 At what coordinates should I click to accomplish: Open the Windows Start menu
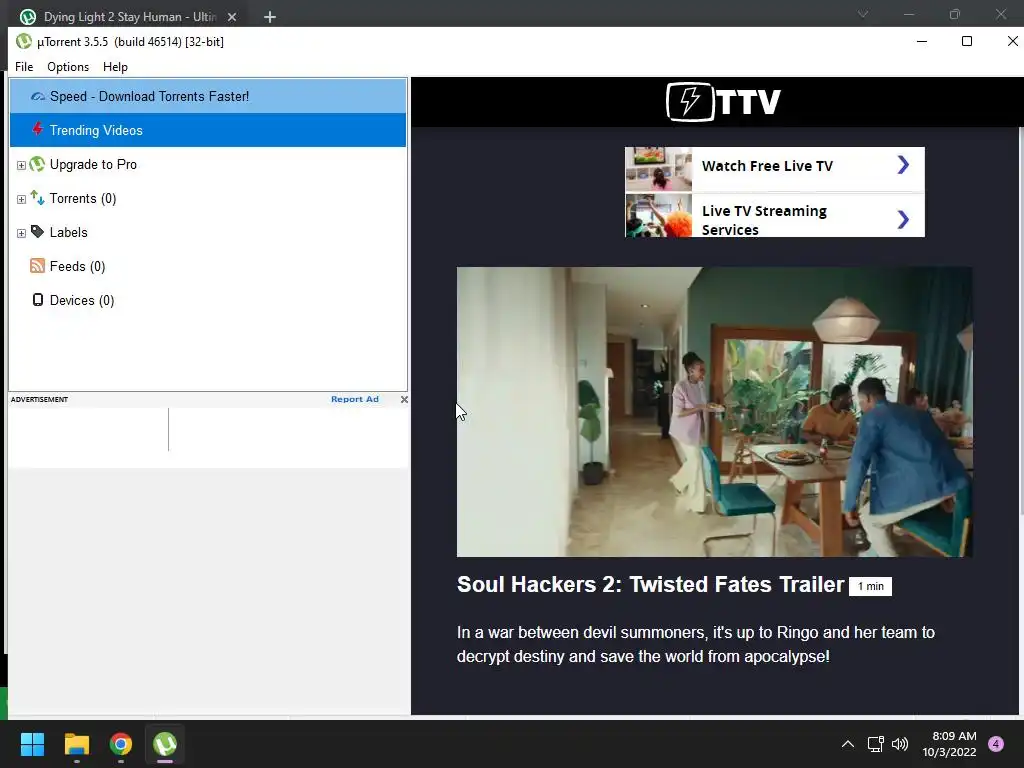pos(32,744)
